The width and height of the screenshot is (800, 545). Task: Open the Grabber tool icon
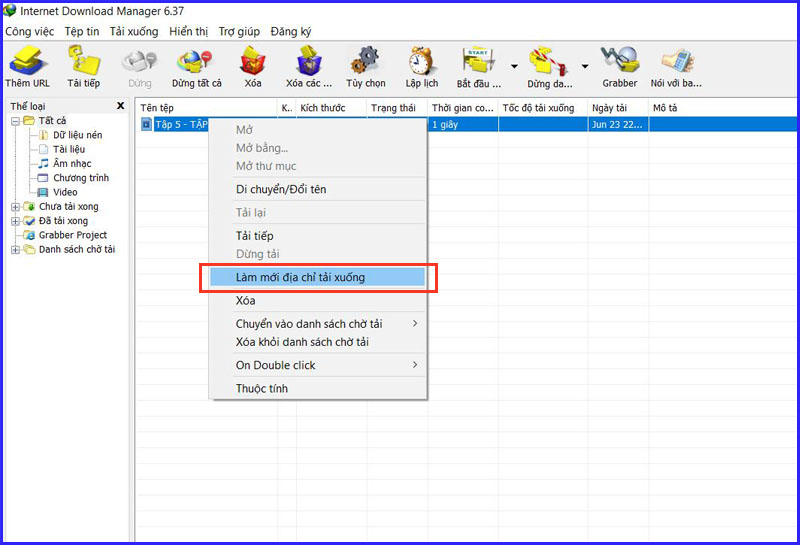point(619,60)
